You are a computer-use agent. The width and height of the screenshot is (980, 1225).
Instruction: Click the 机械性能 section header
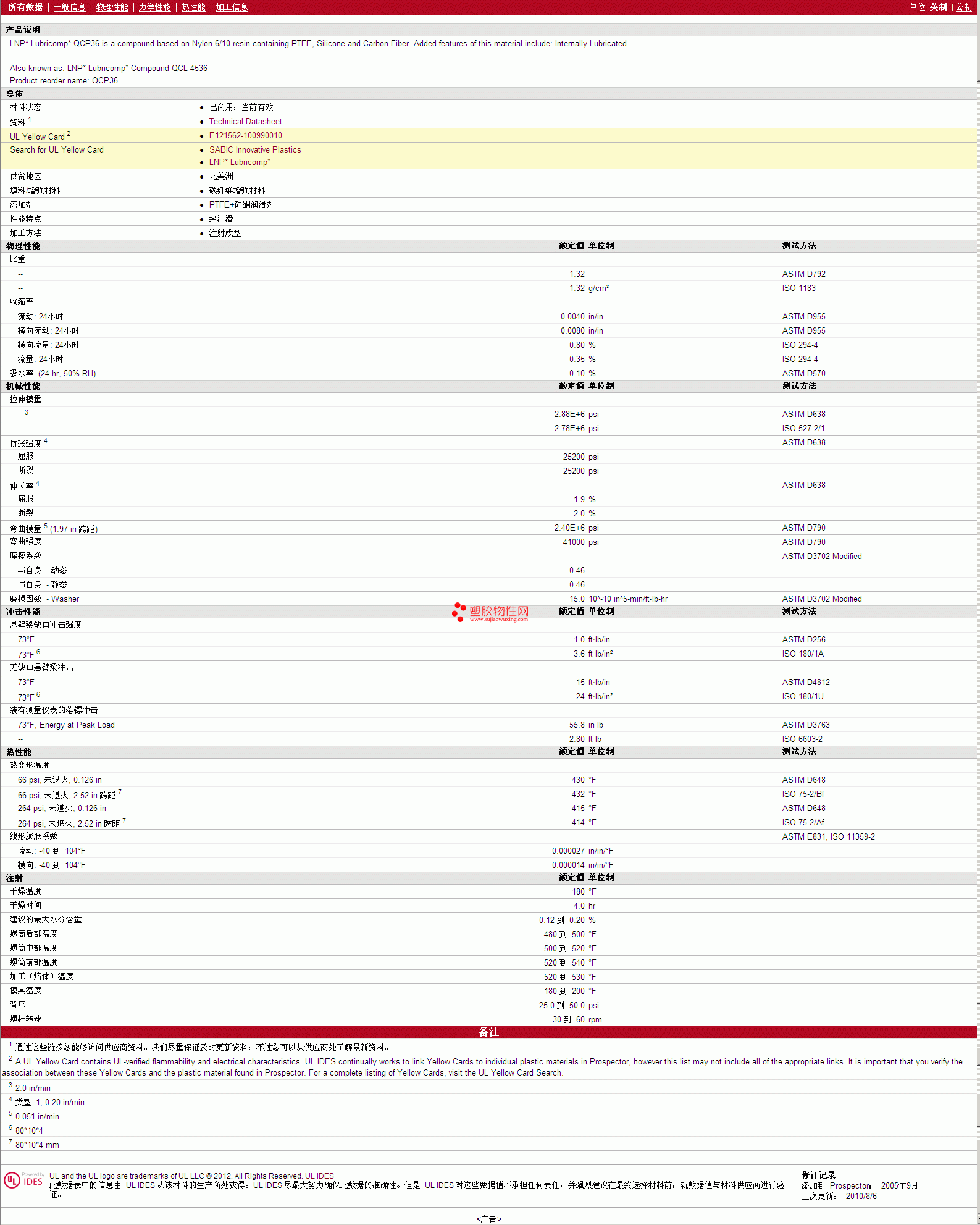pos(23,386)
